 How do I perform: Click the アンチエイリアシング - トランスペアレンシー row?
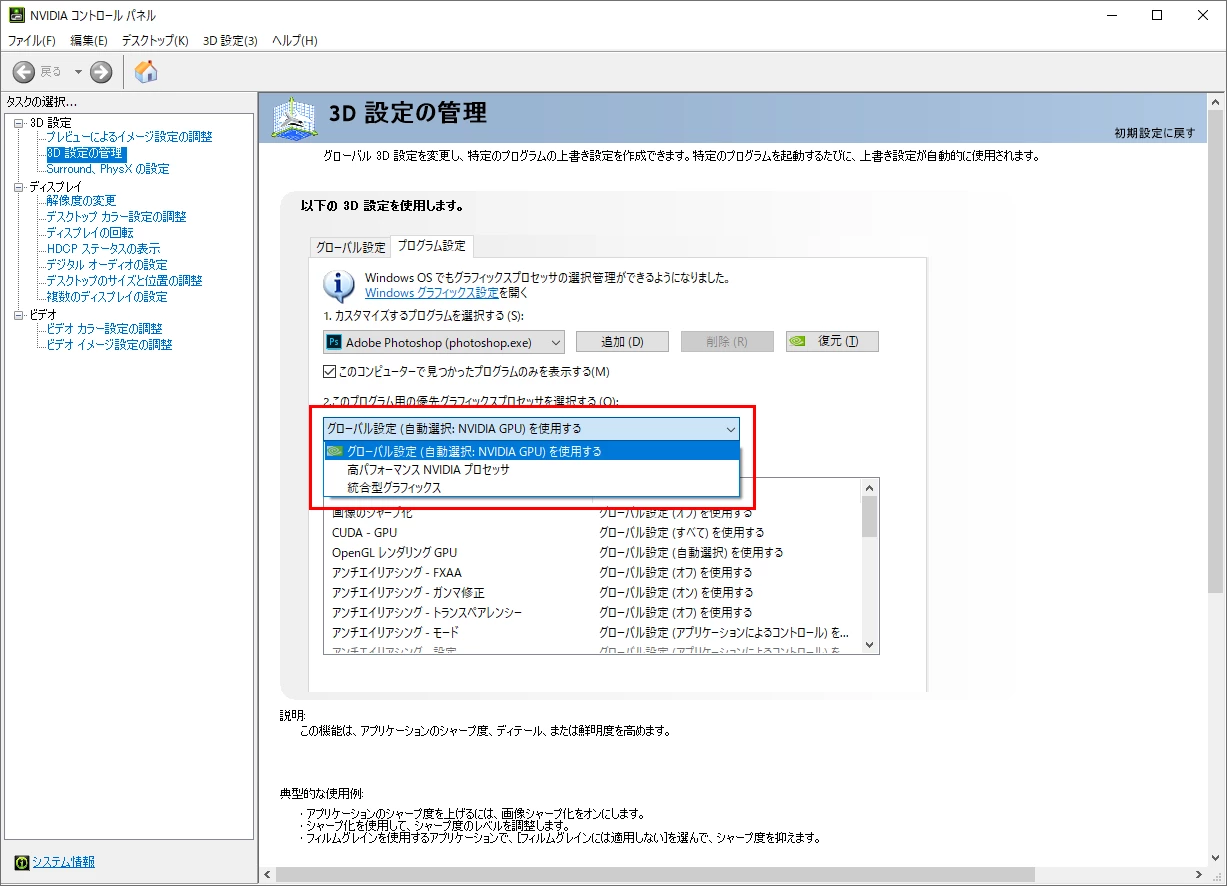click(591, 612)
